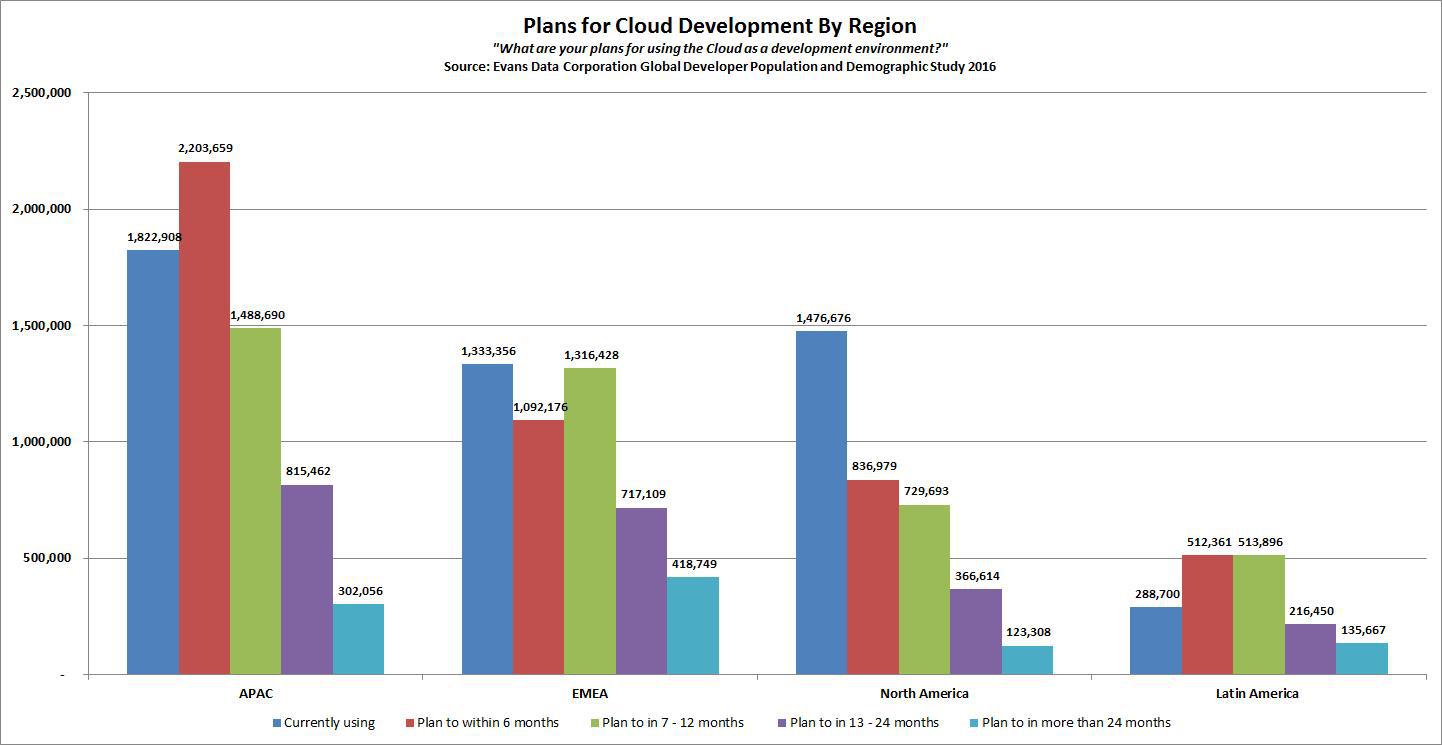The height and width of the screenshot is (745, 1442).
Task: Click the data label 513,896
Action: tap(1259, 542)
